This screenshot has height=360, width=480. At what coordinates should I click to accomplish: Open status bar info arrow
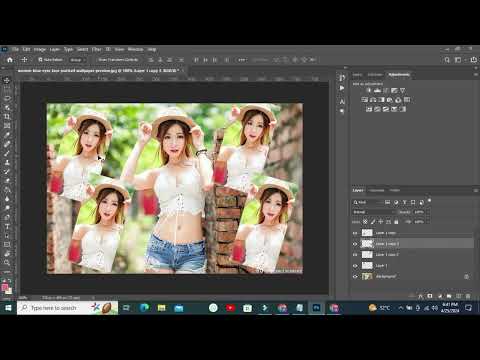(93, 297)
